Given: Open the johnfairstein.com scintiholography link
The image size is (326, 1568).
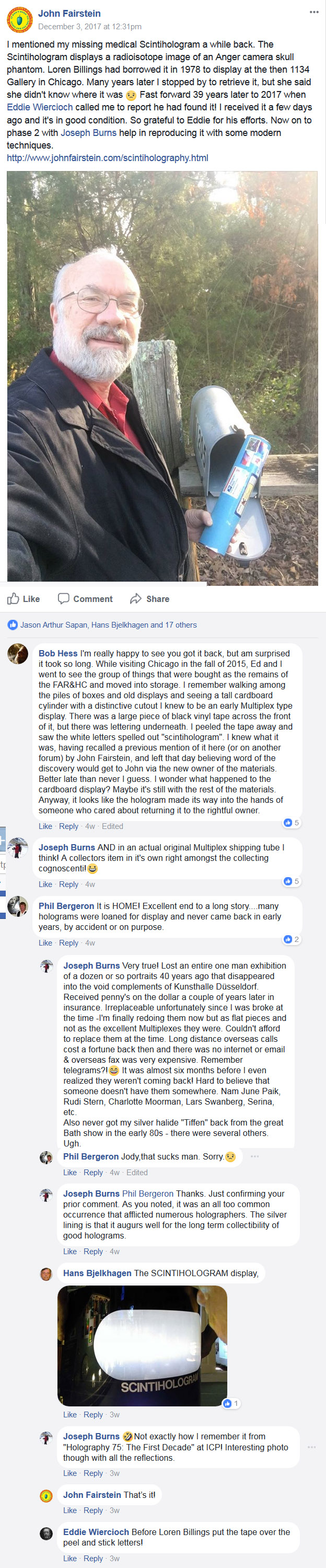Looking at the screenshot, I should 108,157.
